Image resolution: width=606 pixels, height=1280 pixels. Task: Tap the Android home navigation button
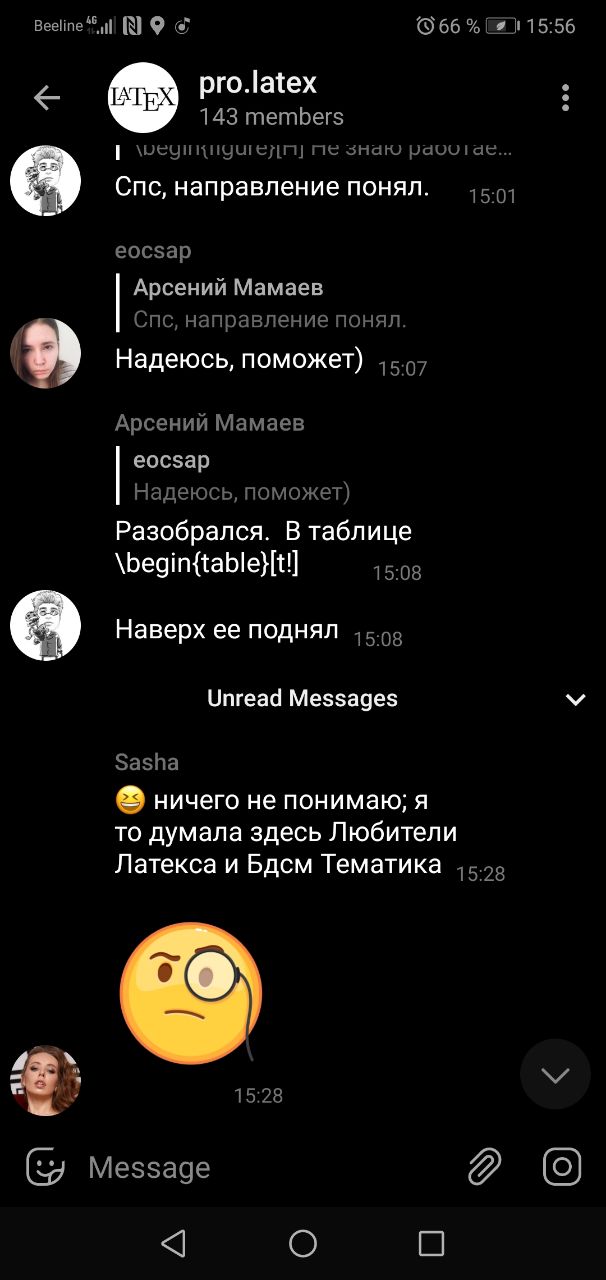303,1243
